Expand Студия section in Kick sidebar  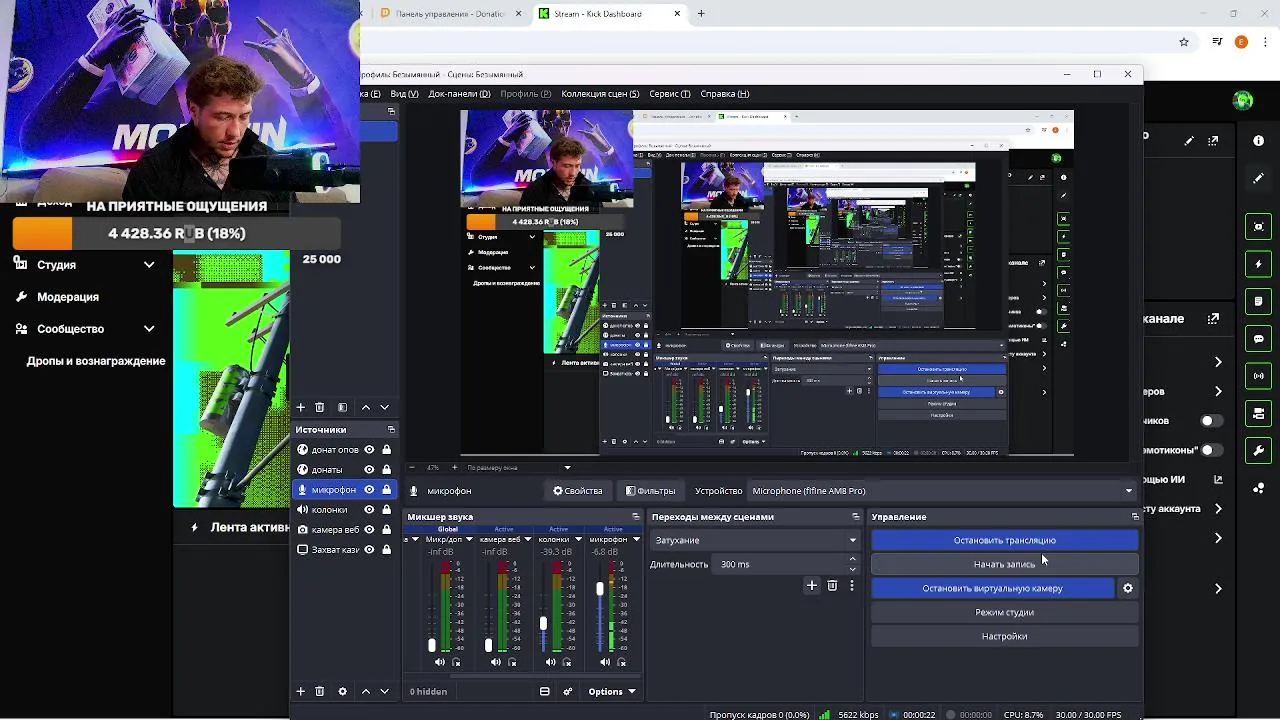149,265
